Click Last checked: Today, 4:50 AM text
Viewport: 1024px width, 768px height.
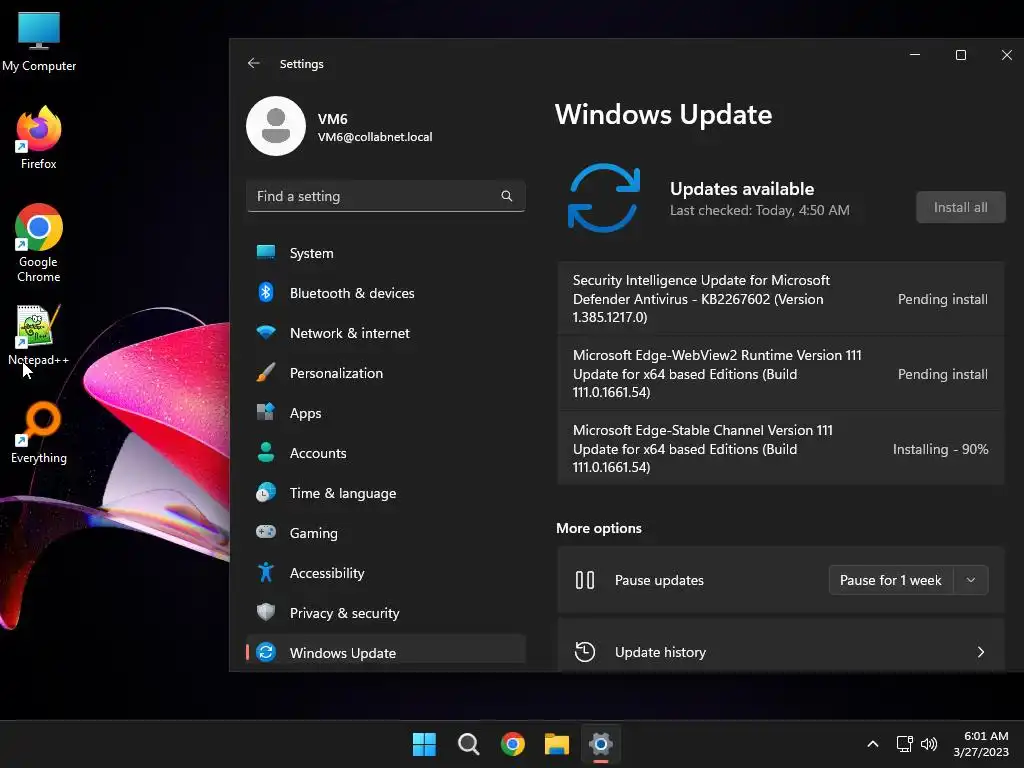pyautogui.click(x=760, y=210)
